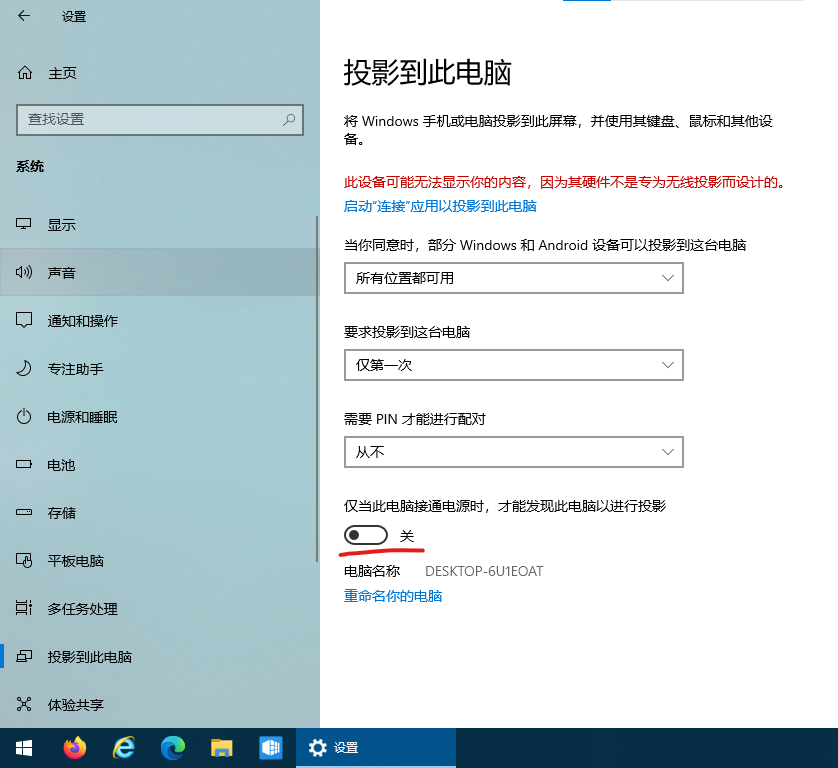Select 声音 in the system sidebar
This screenshot has width=838, height=768.
[x=60, y=272]
